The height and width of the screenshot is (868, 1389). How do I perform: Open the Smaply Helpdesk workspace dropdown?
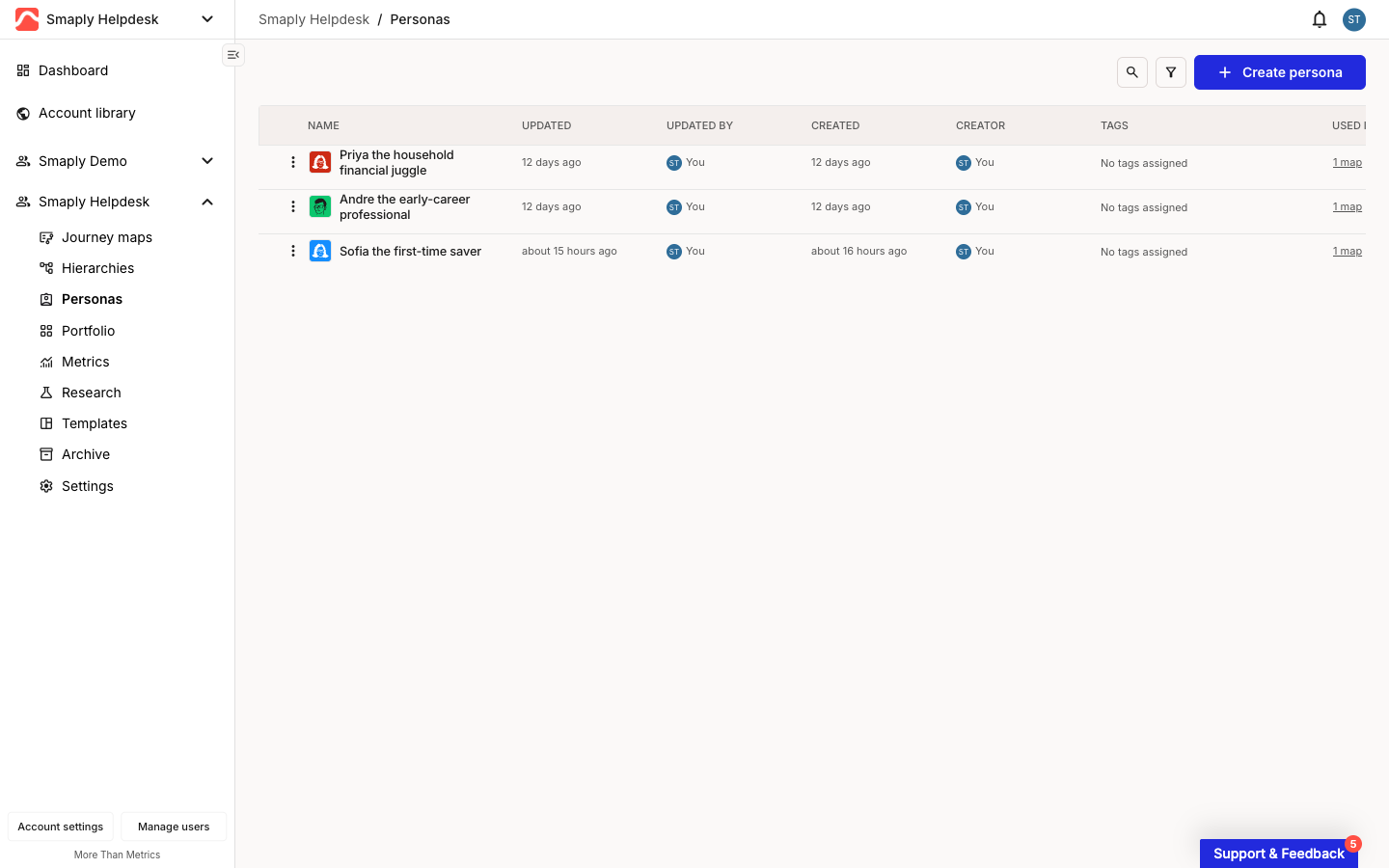point(207,19)
